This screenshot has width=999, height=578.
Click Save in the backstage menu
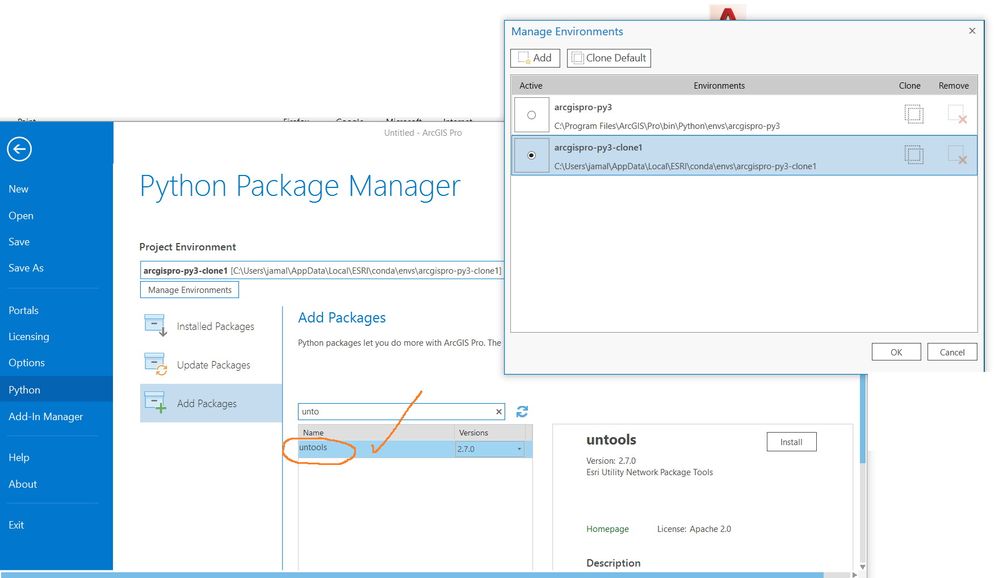coord(19,242)
